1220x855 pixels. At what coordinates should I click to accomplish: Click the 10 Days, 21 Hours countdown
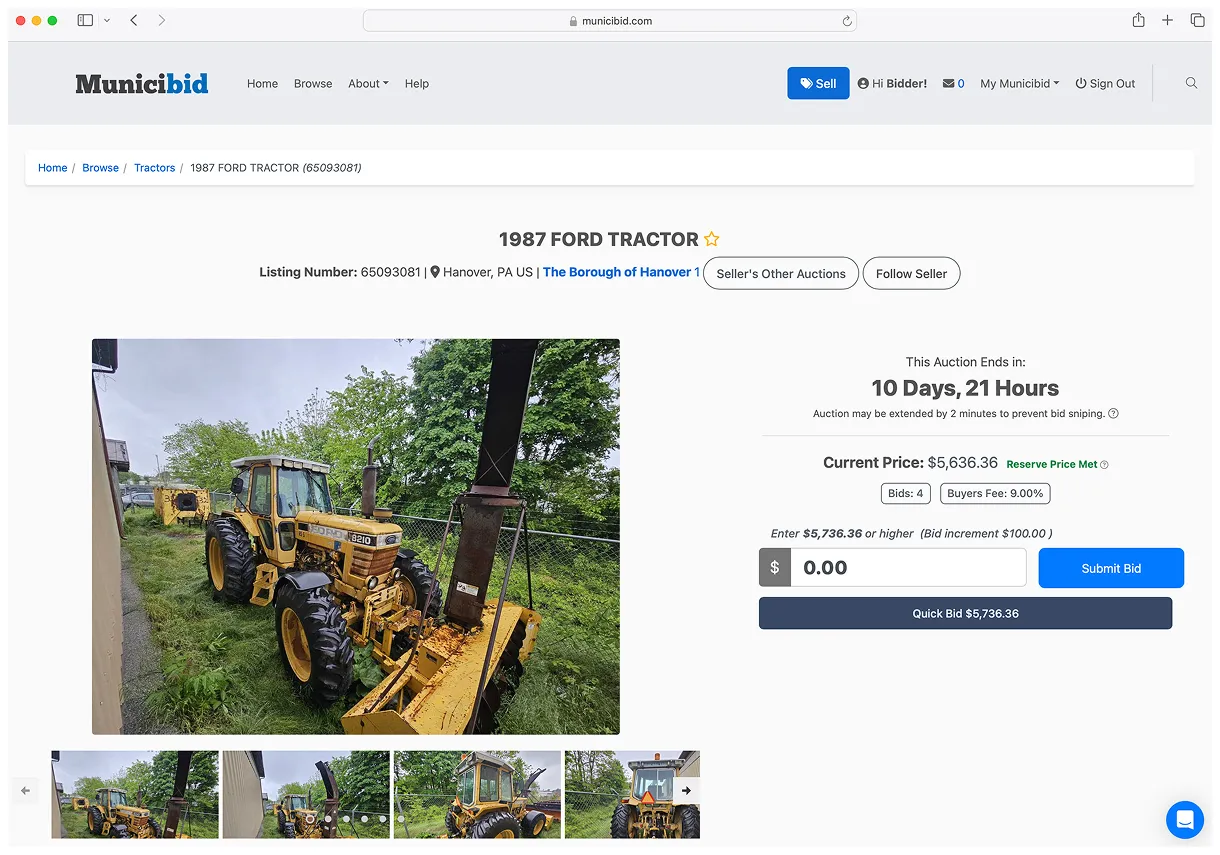[965, 388]
